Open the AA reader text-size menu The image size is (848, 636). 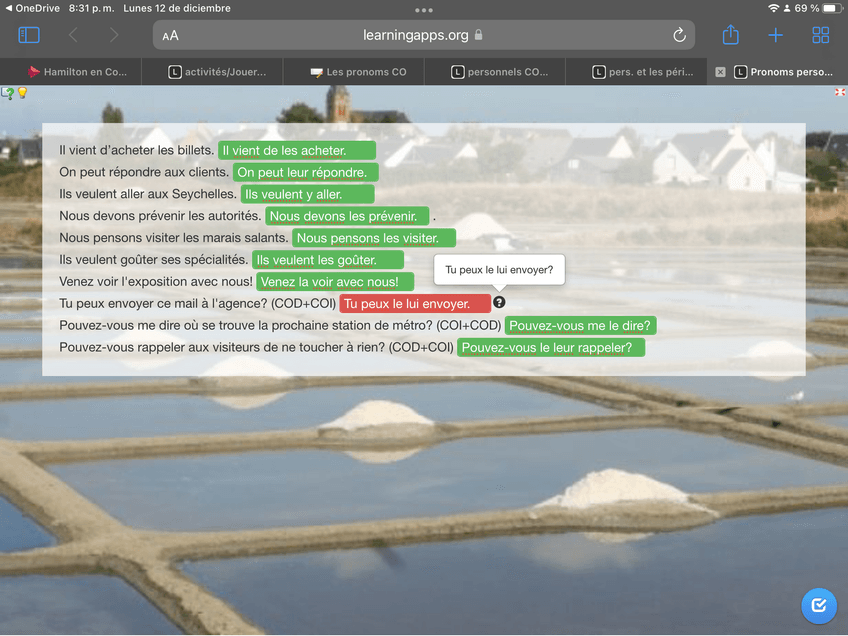pos(170,36)
